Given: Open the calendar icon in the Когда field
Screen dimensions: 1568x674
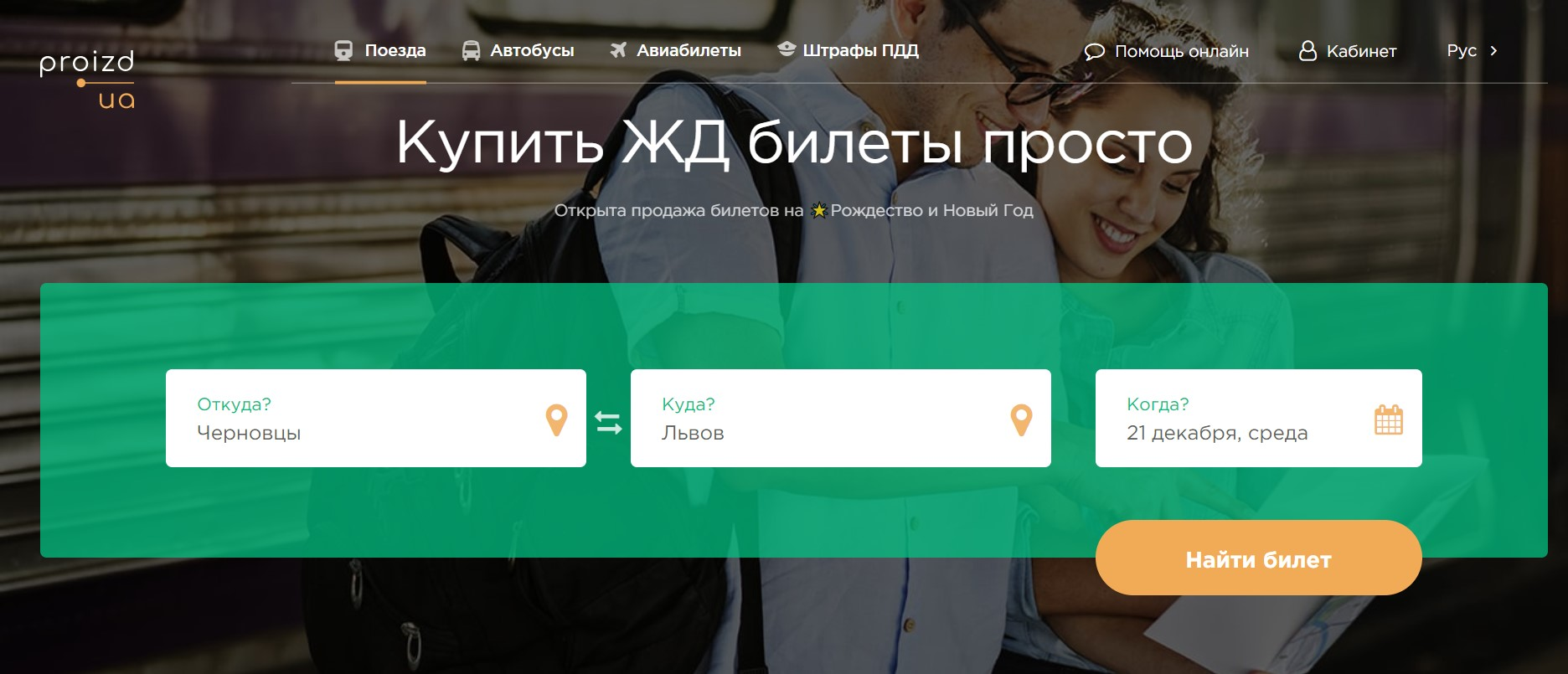Looking at the screenshot, I should (1388, 419).
